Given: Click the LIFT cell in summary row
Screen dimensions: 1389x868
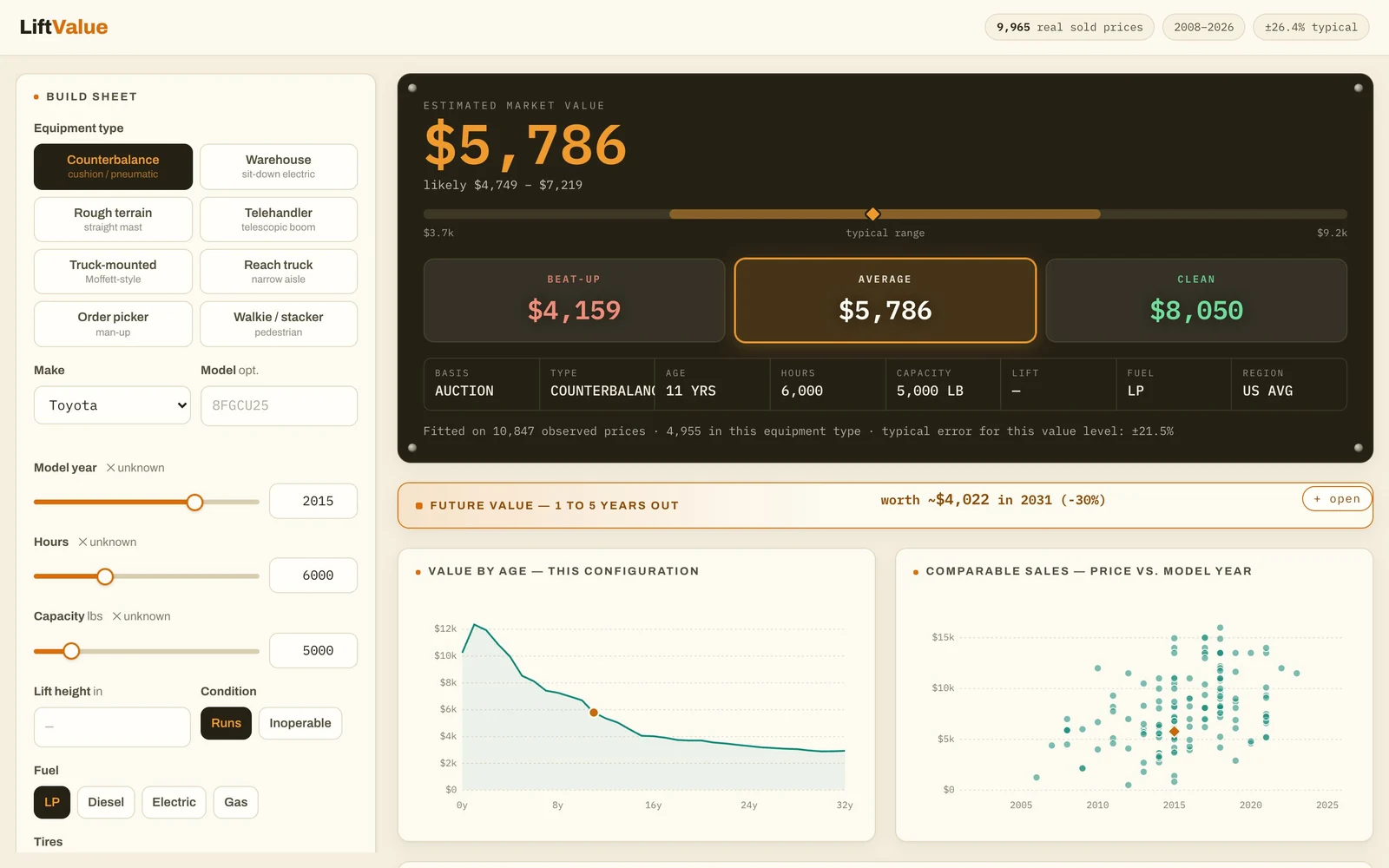Looking at the screenshot, I should pyautogui.click(x=1058, y=384).
